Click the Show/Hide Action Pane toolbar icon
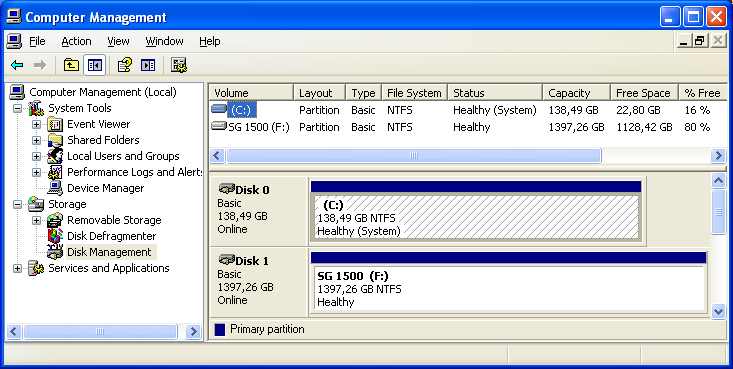 click(148, 65)
